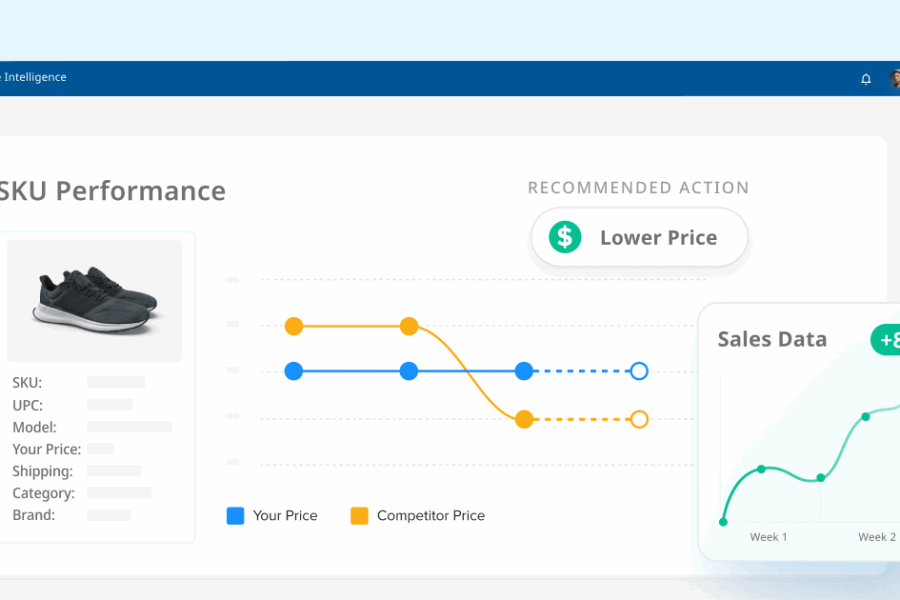The width and height of the screenshot is (900, 600).
Task: Click the Week 1 axis label
Action: (x=768, y=537)
